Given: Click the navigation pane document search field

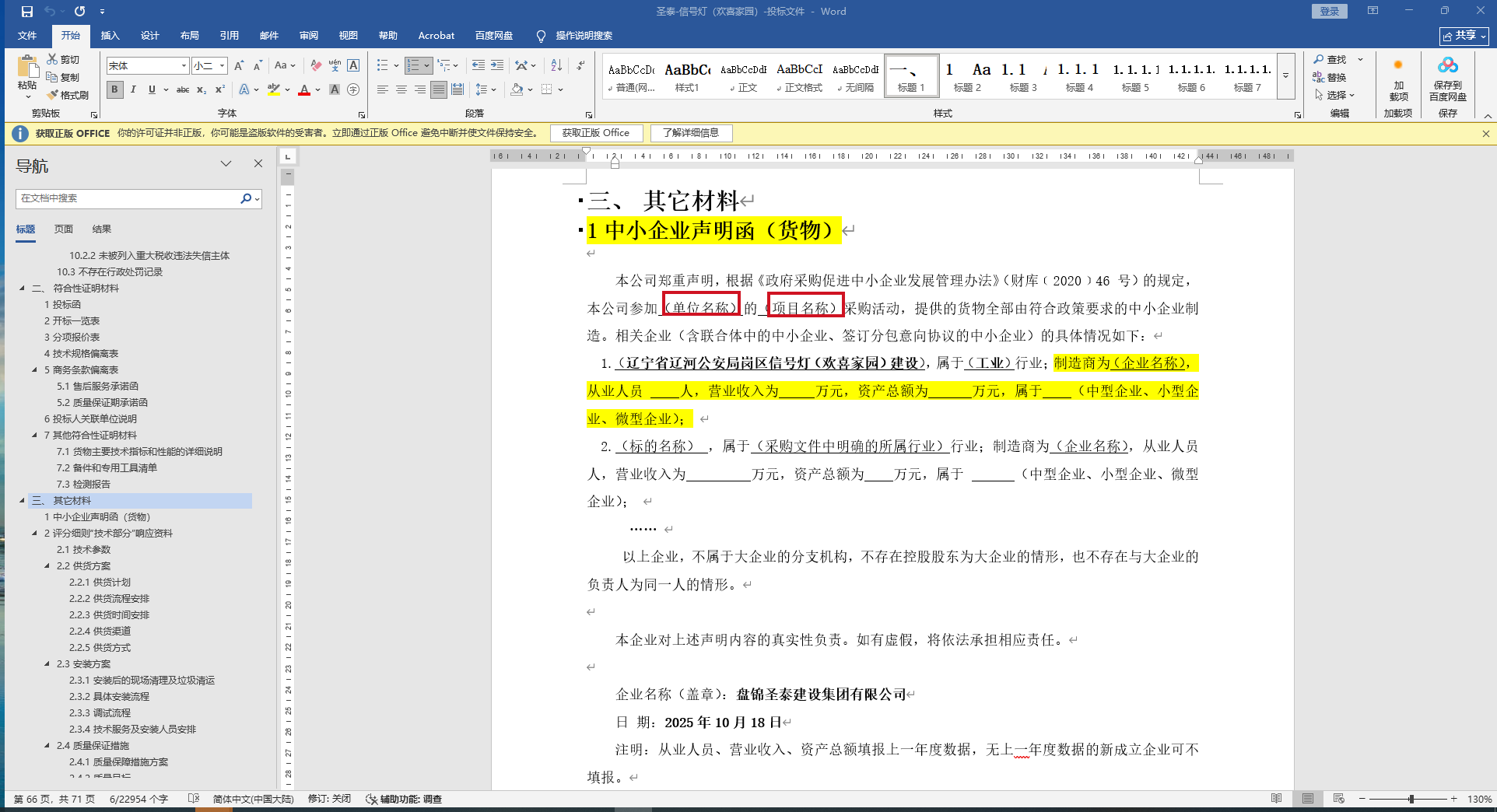Looking at the screenshot, I should (x=128, y=199).
